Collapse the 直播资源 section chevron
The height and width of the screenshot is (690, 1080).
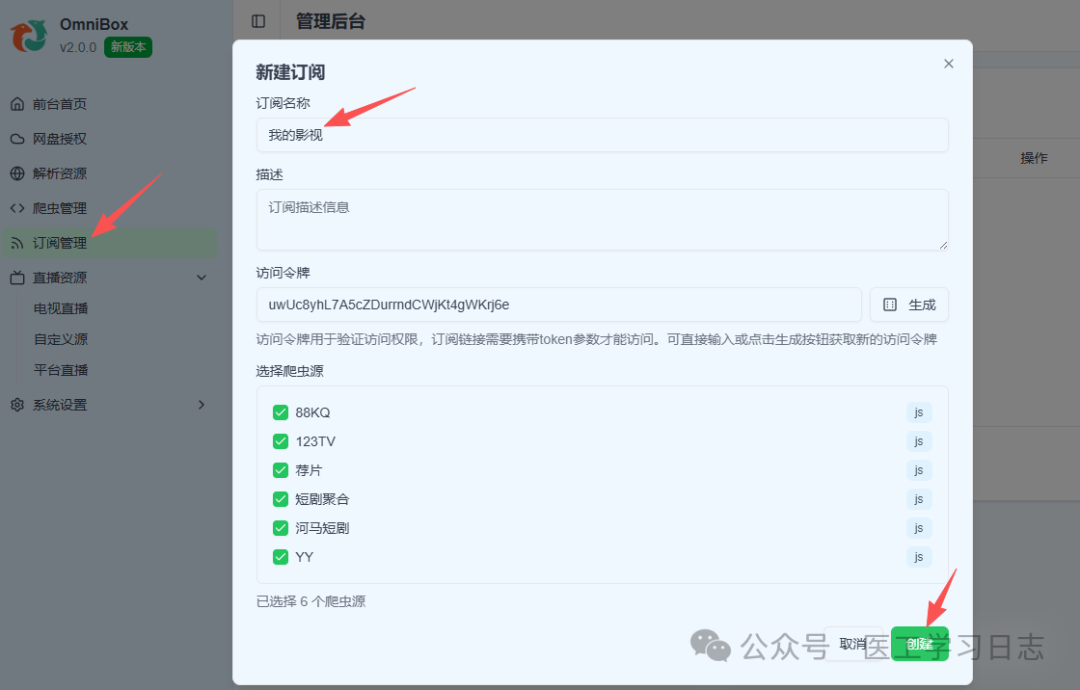200,277
